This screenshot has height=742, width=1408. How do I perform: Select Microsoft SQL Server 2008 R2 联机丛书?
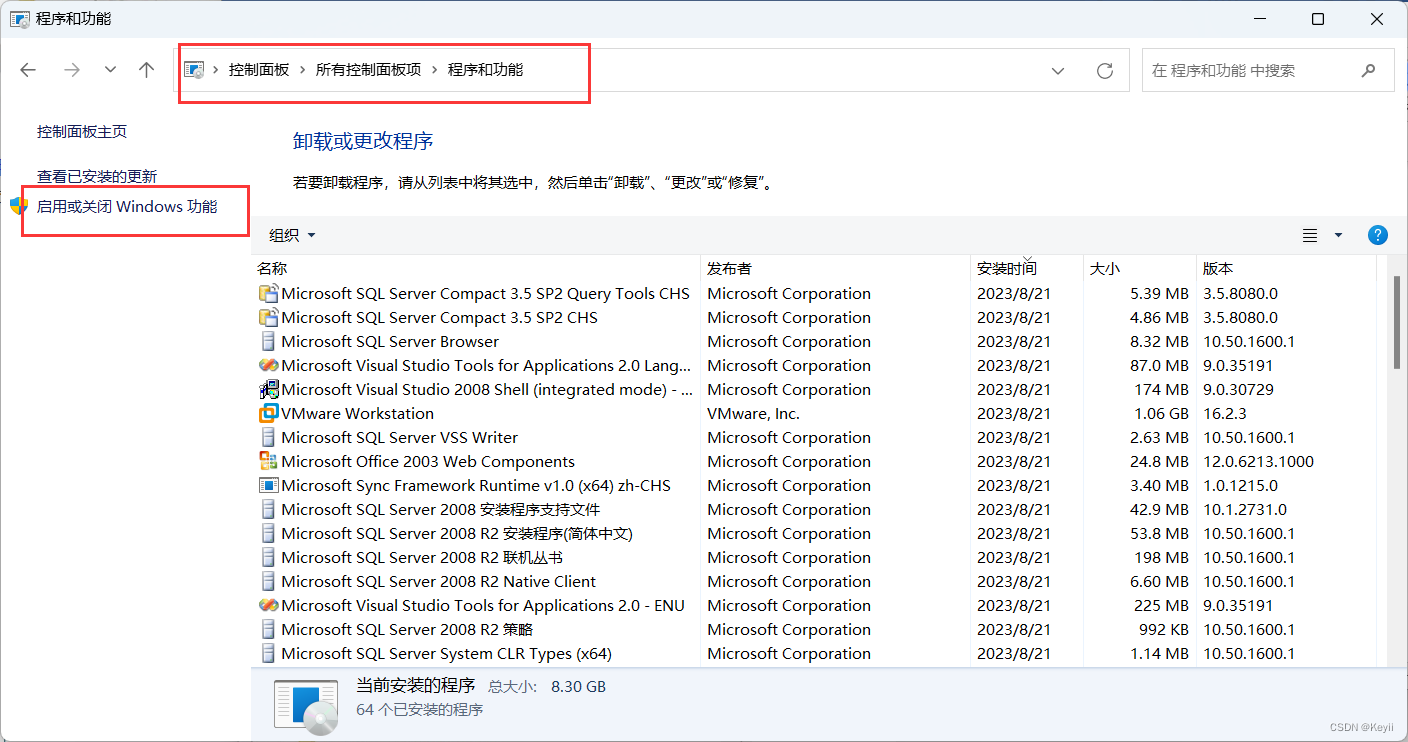[422, 558]
